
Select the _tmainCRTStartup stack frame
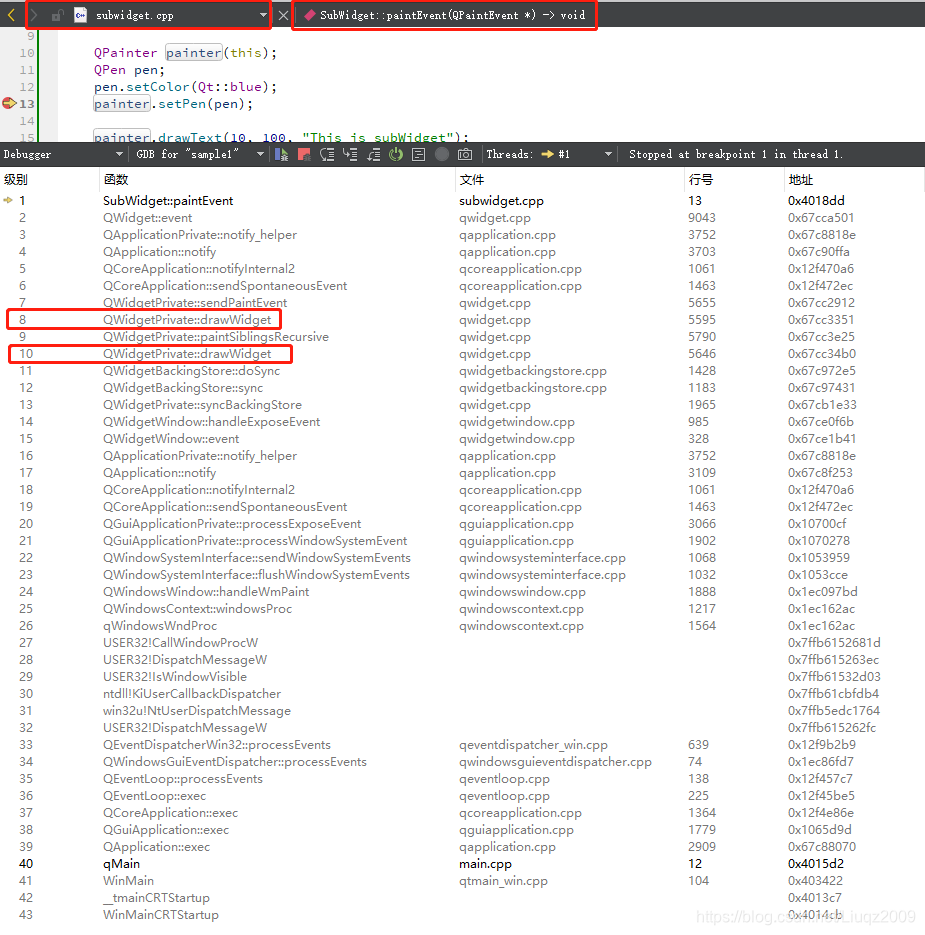click(462, 897)
